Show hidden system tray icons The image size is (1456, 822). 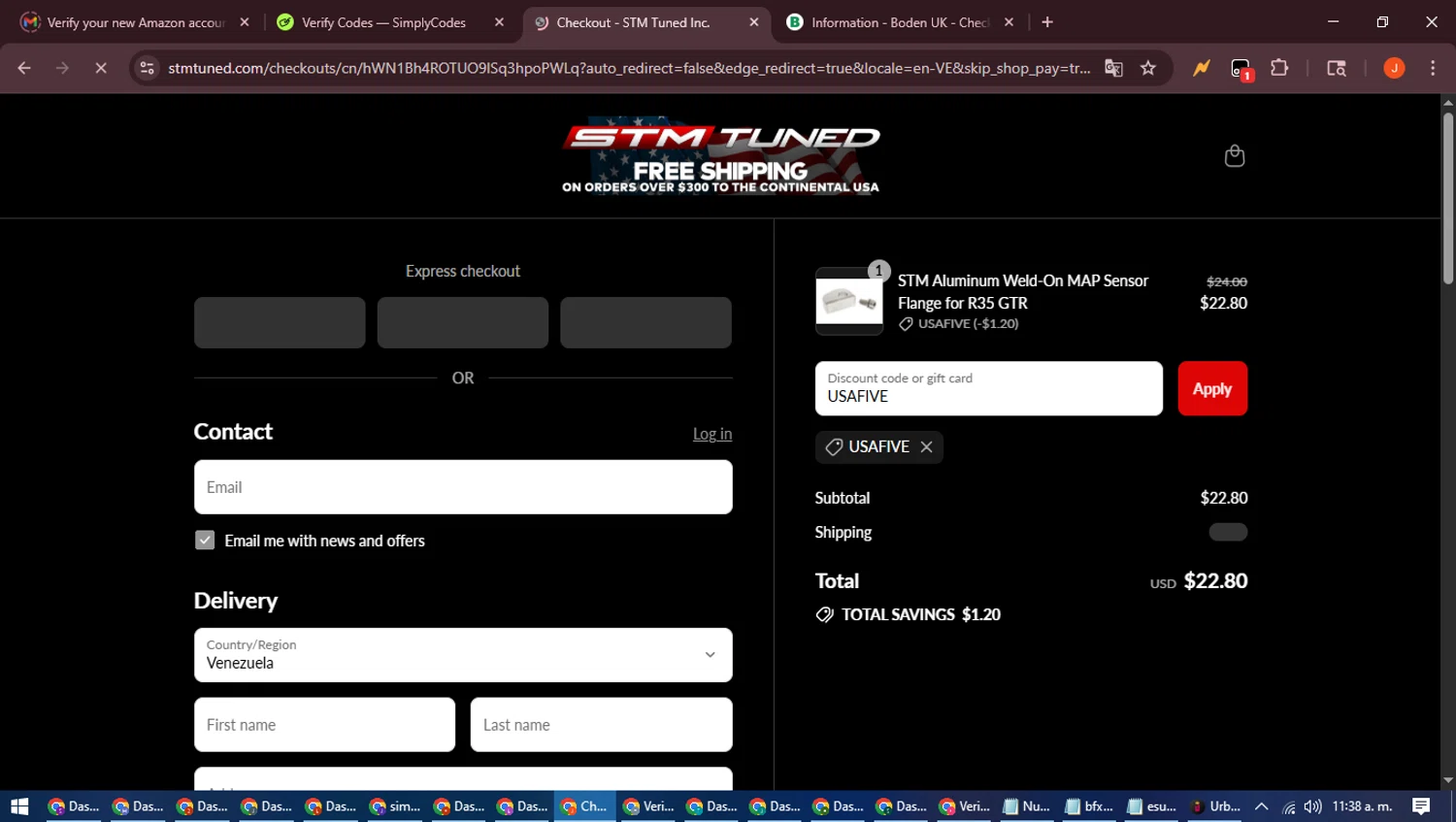[1262, 806]
